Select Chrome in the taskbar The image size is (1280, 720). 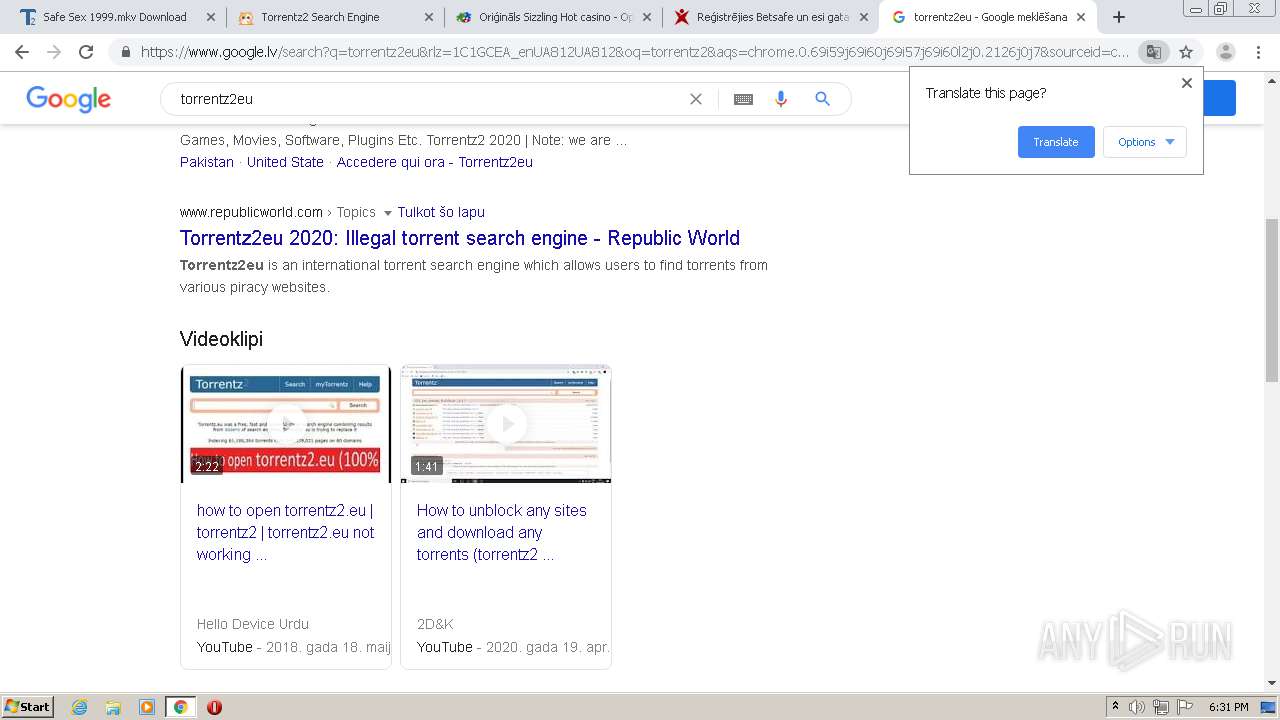coord(180,707)
